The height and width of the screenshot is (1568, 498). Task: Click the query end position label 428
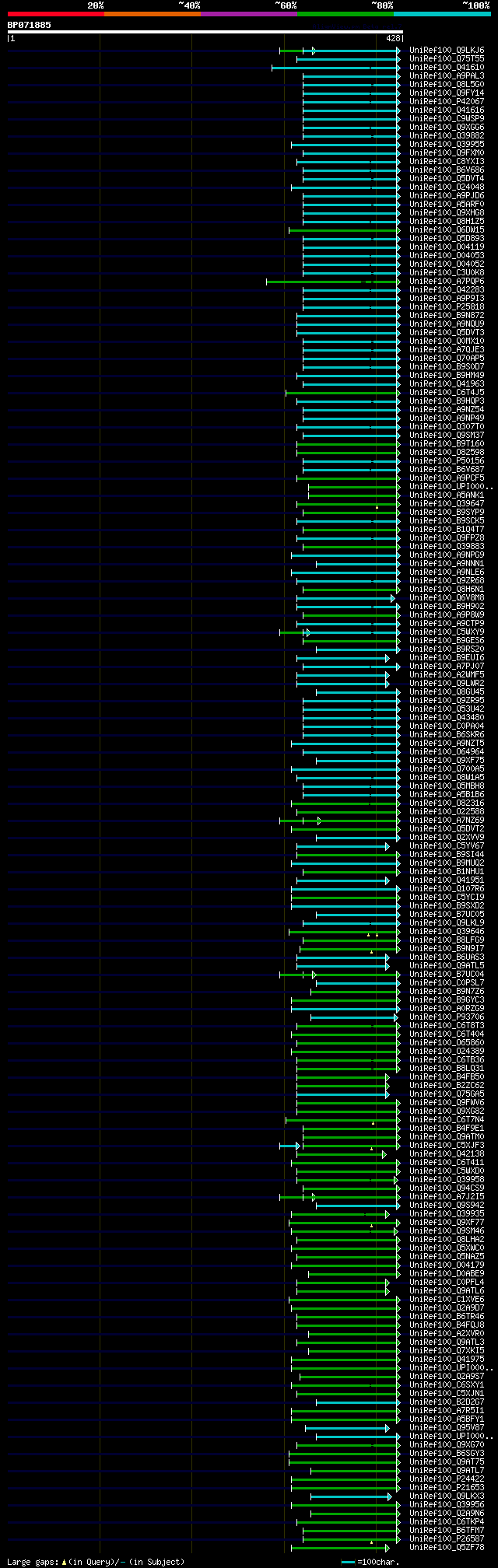click(x=393, y=38)
